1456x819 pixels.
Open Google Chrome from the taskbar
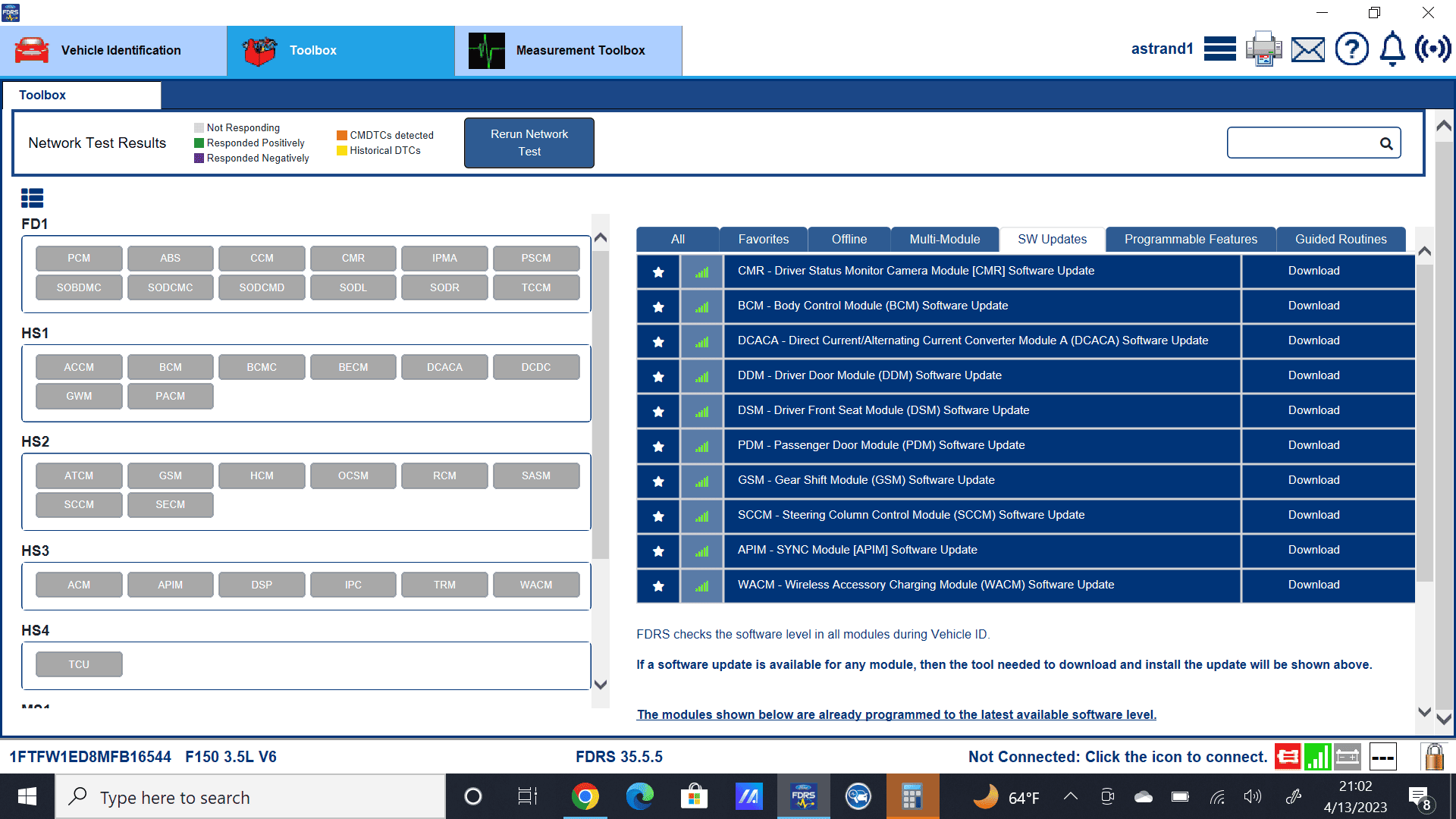coord(585,796)
